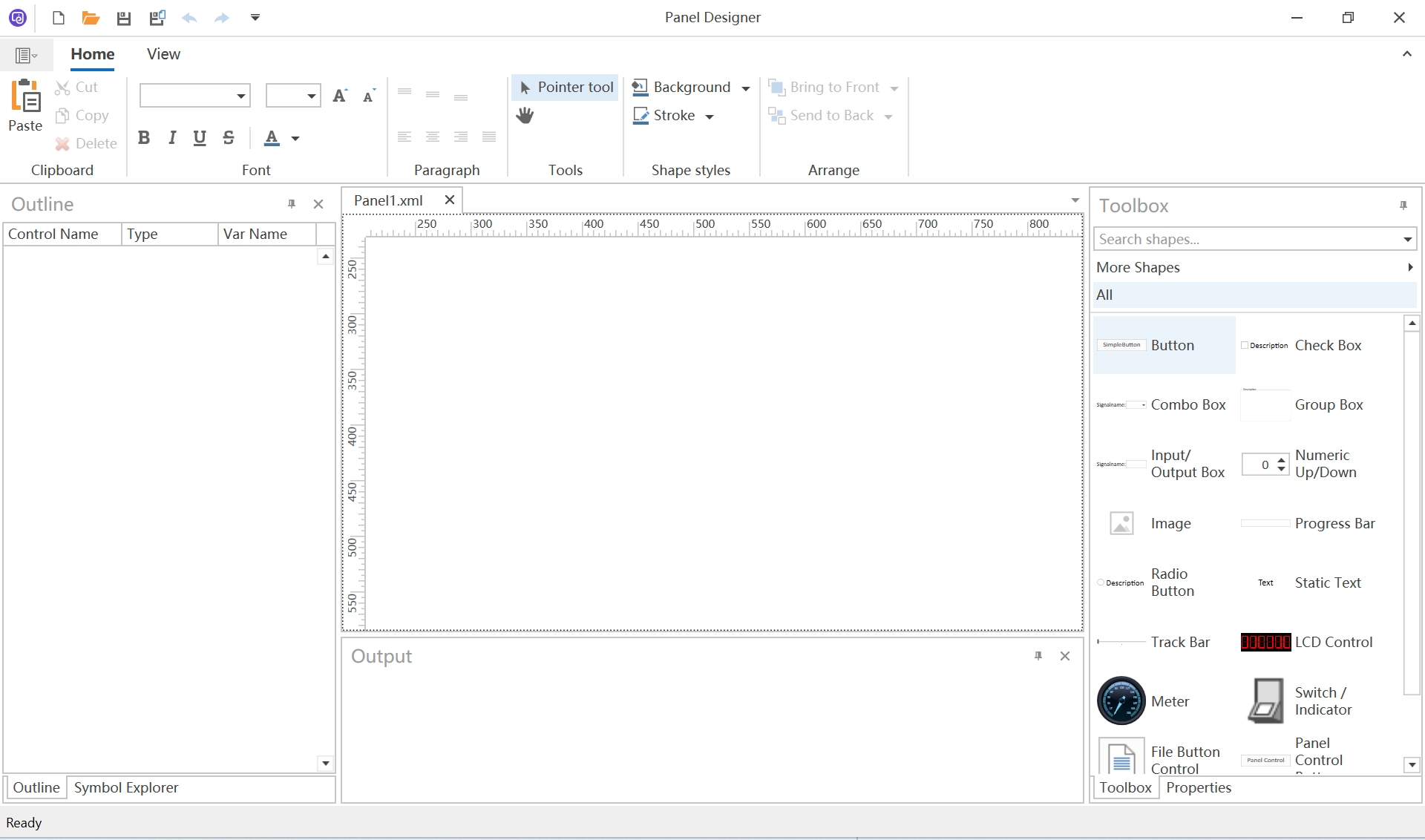Apply strikethrough formatting
Screen dimensions: 1425x840
228,137
